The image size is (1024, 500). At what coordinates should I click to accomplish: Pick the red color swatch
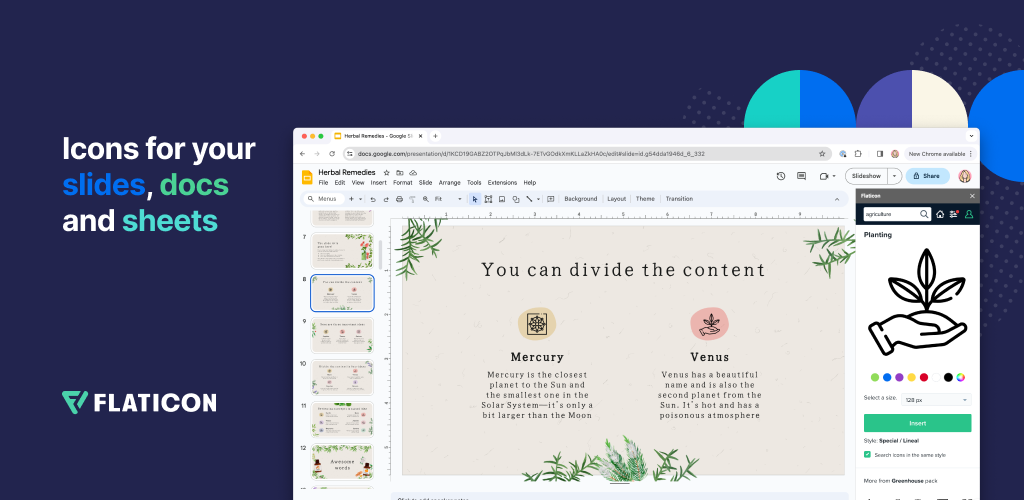pyautogui.click(x=924, y=377)
